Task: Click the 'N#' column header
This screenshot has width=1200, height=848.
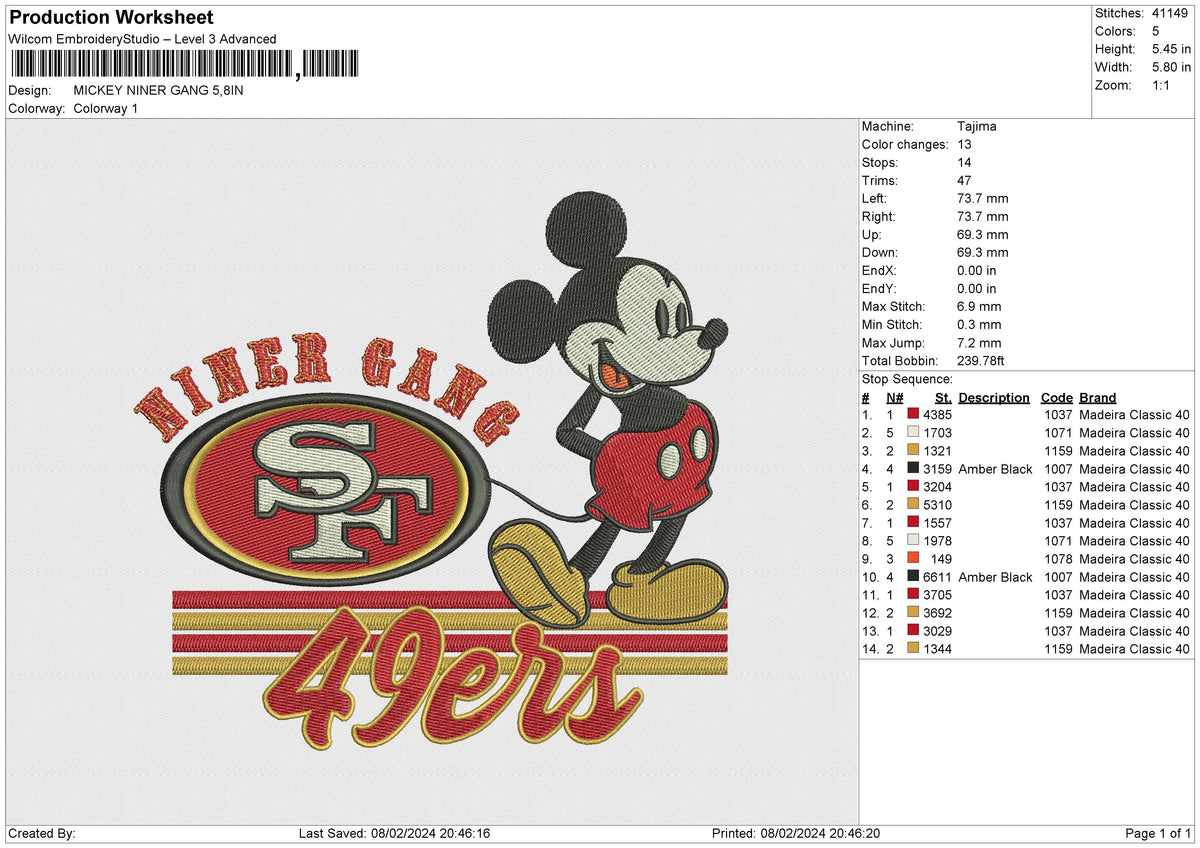Action: (895, 397)
